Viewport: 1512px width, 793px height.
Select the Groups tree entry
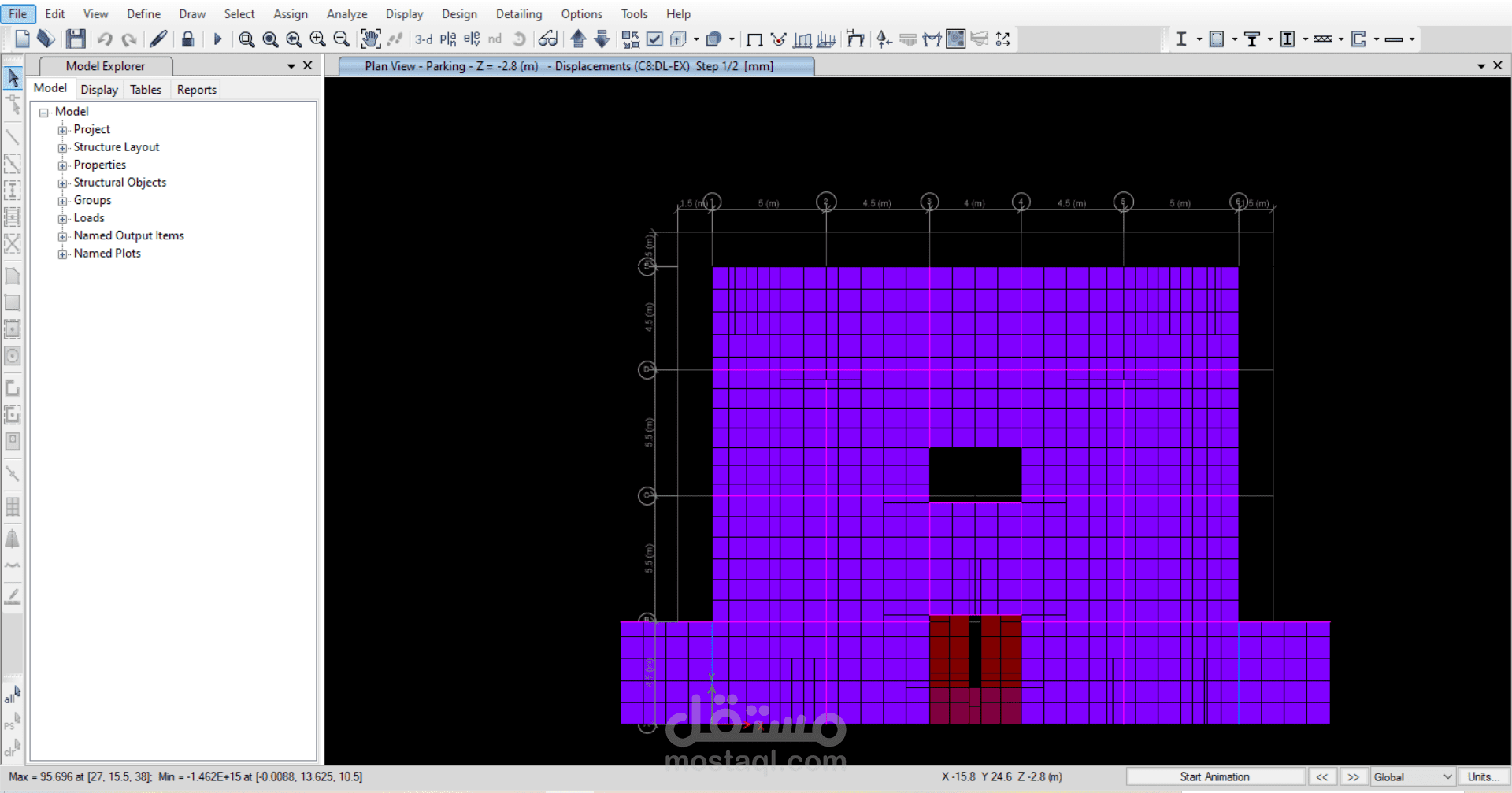pos(92,200)
